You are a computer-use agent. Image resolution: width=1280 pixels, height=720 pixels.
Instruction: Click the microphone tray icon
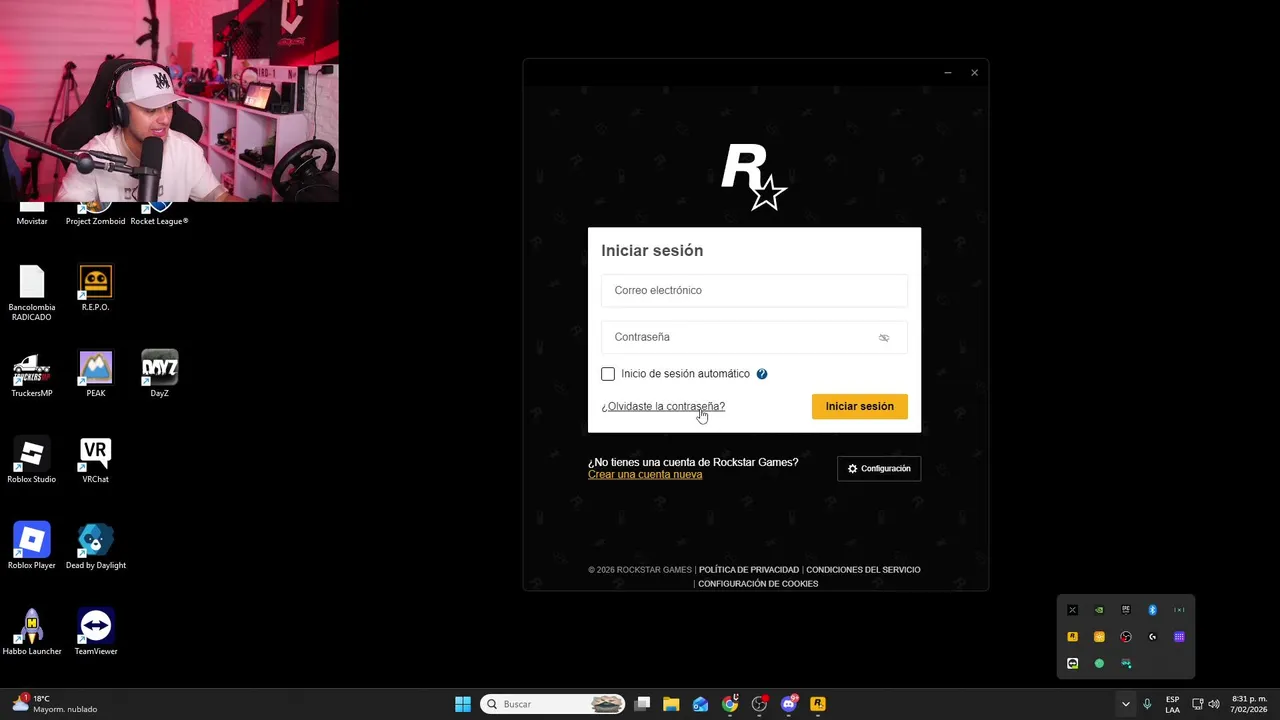1147,704
